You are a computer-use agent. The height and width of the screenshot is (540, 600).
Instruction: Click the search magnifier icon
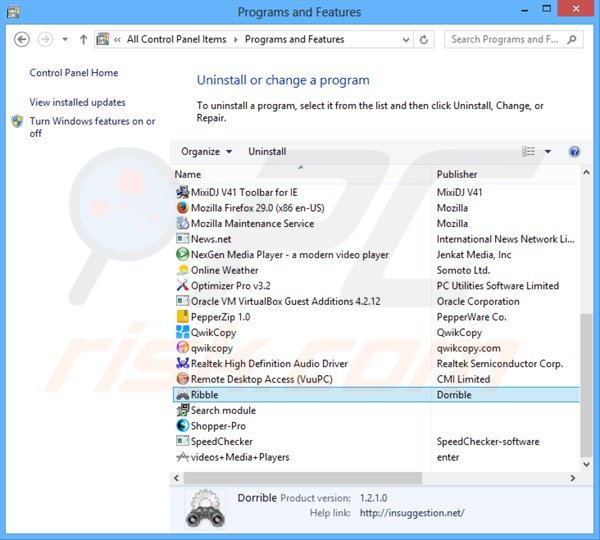pyautogui.click(x=572, y=39)
